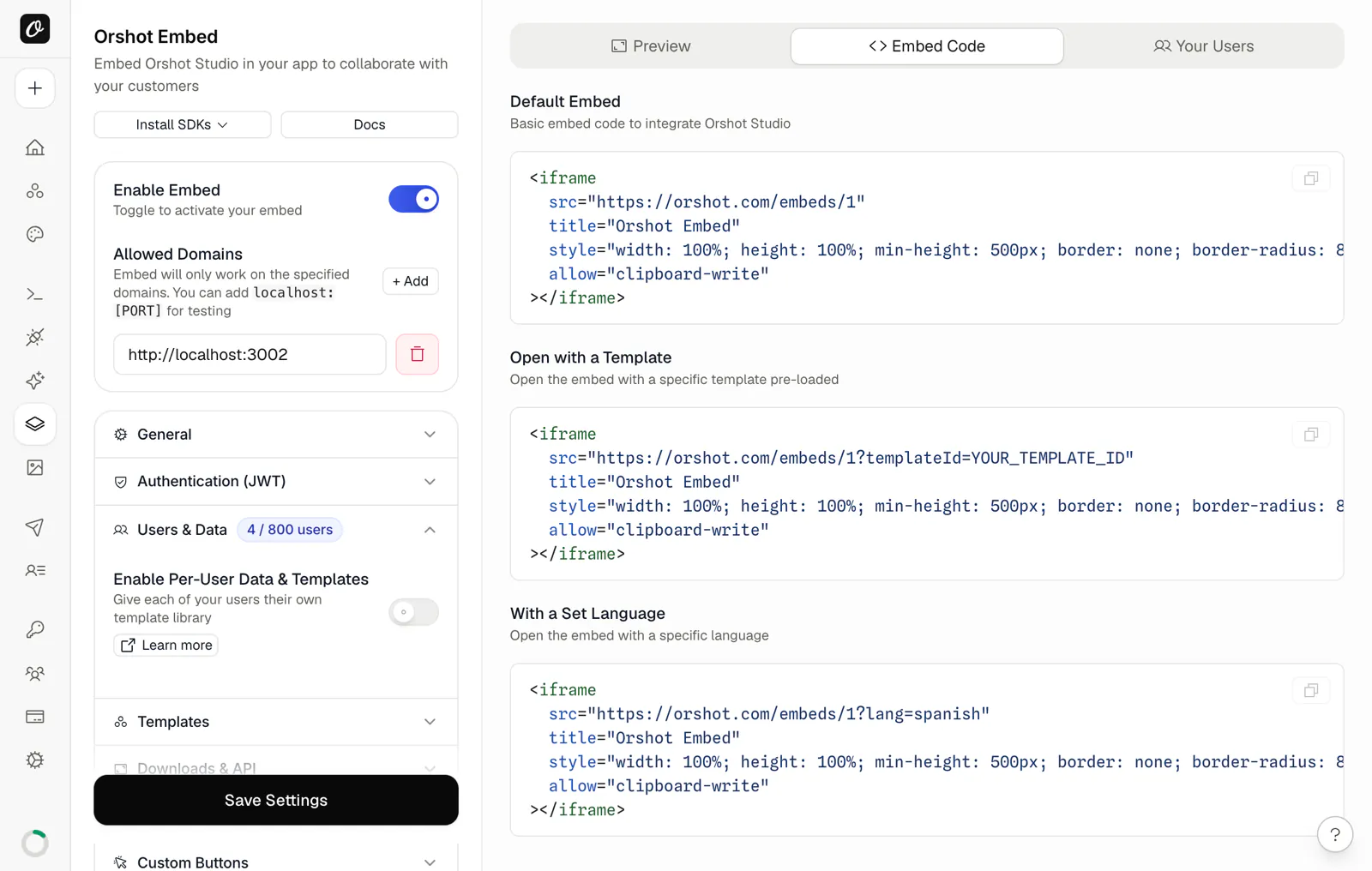1372x871 pixels.
Task: Click the Default Embed iframe src line
Action: 707,202
